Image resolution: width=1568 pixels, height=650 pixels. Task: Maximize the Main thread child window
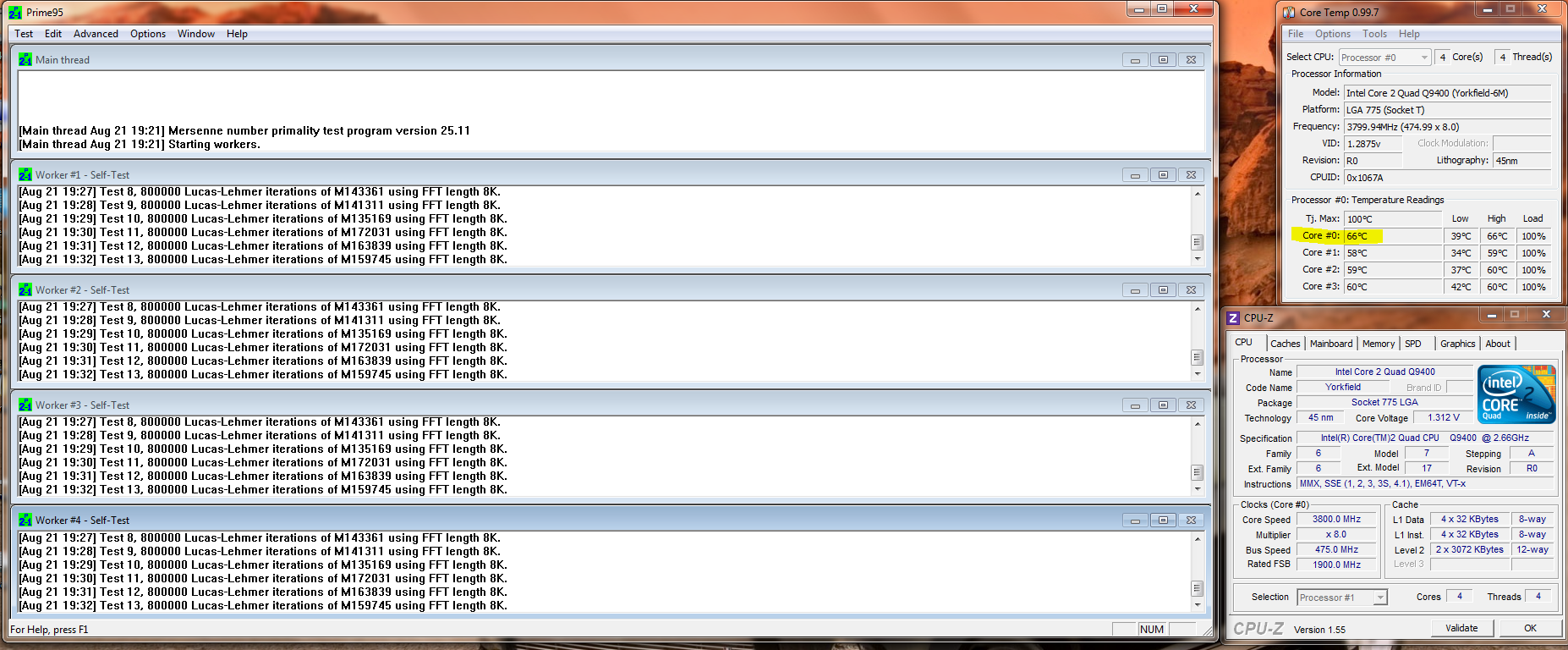click(1163, 59)
